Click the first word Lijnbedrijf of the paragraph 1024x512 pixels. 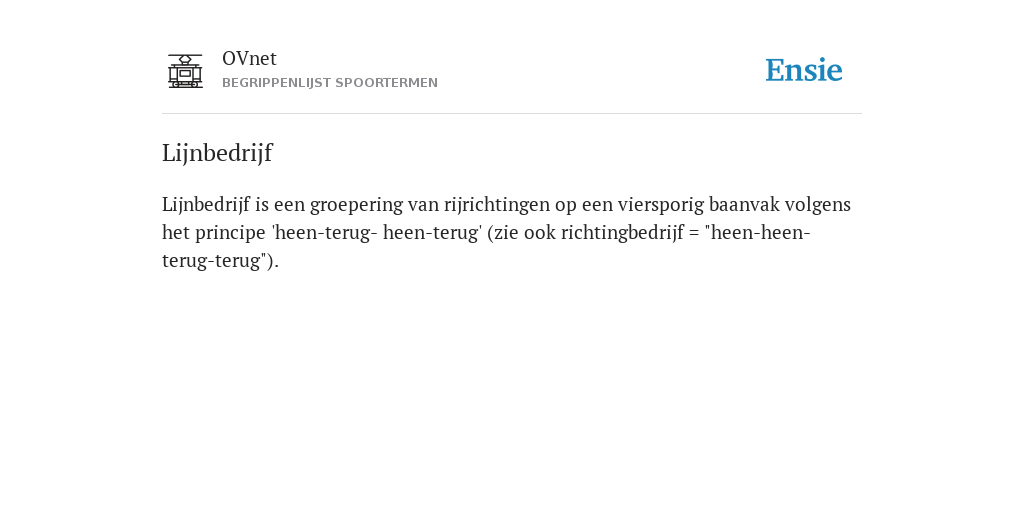[206, 204]
